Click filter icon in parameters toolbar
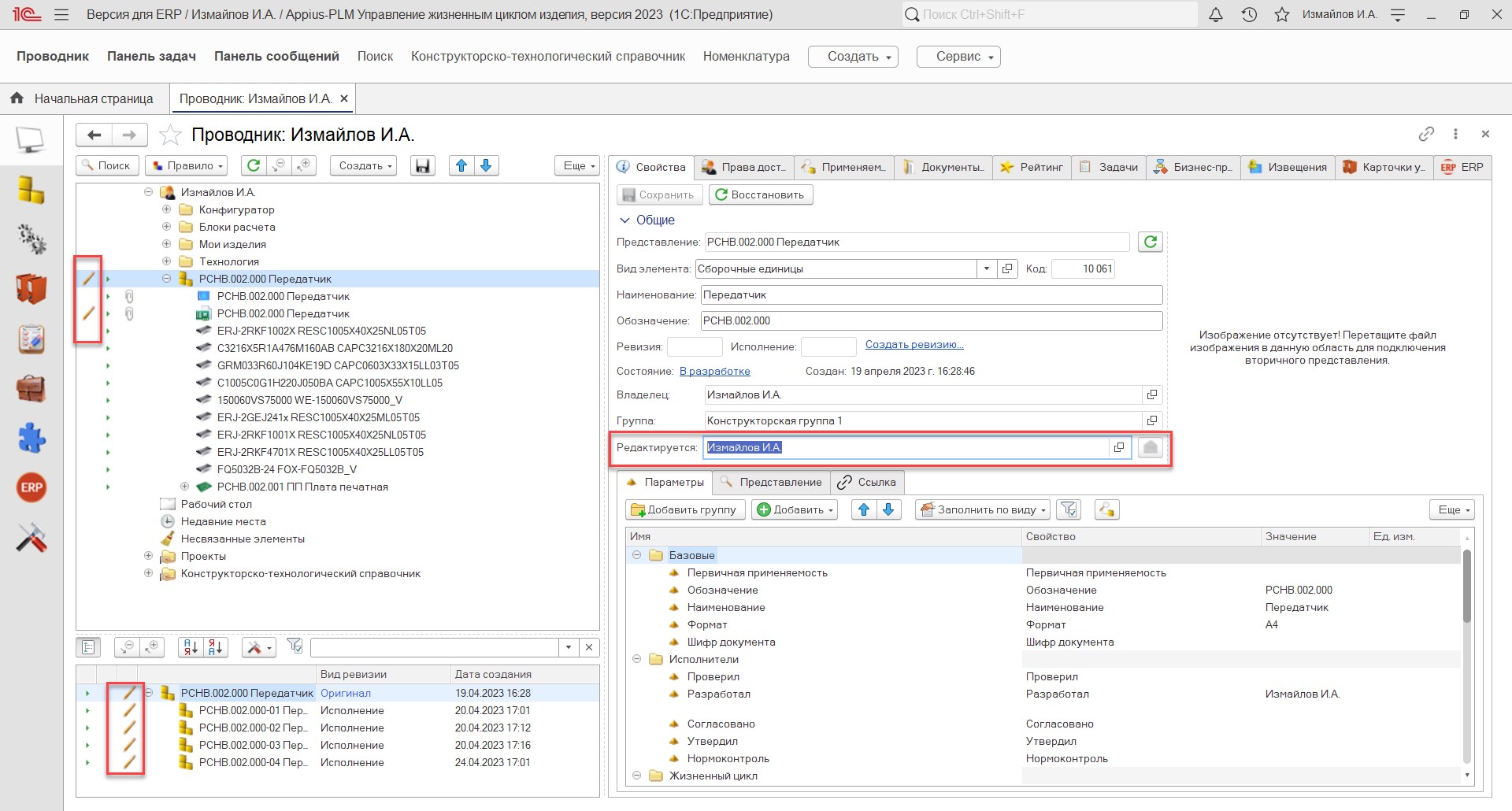This screenshot has width=1512, height=811. (1069, 509)
